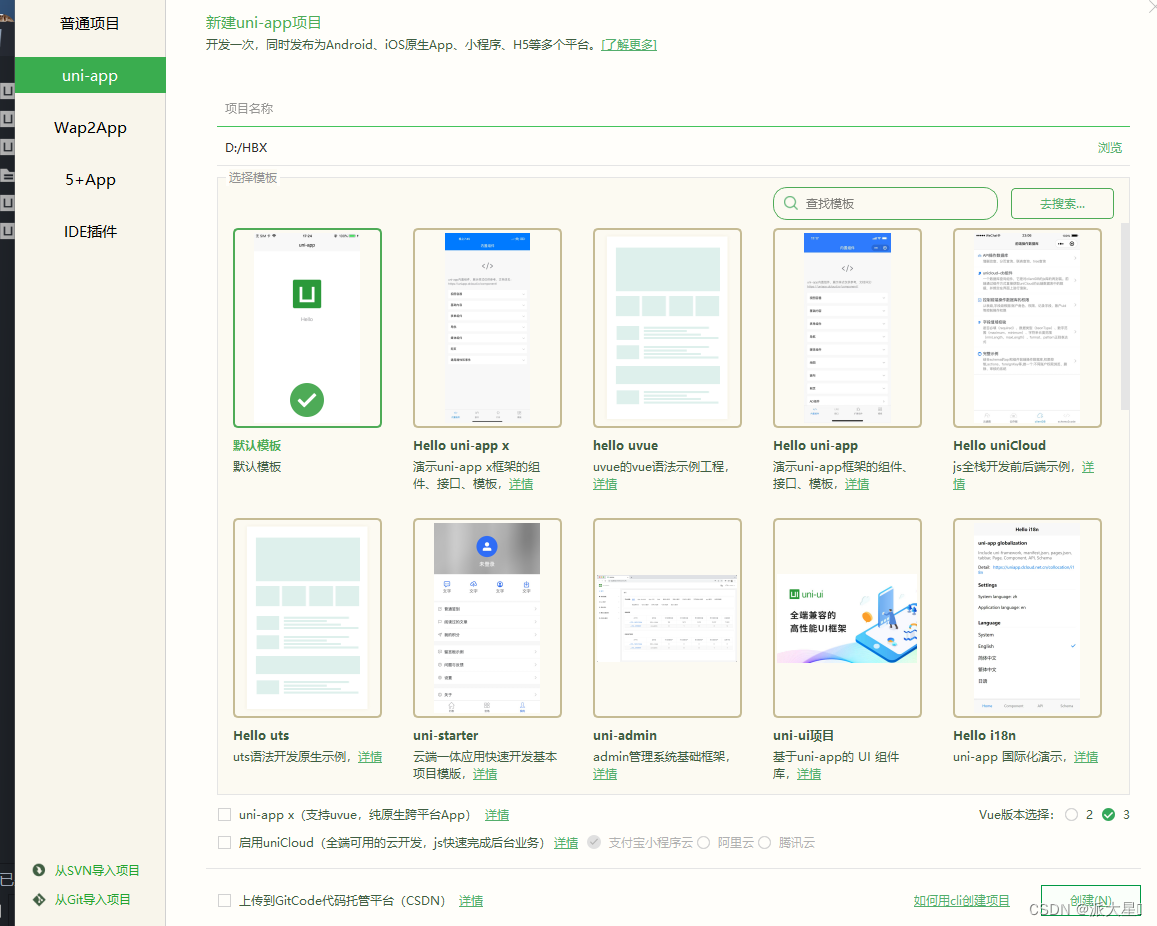The image size is (1157, 926).
Task: Open 详情 link for uni-starter
Action: point(485,774)
